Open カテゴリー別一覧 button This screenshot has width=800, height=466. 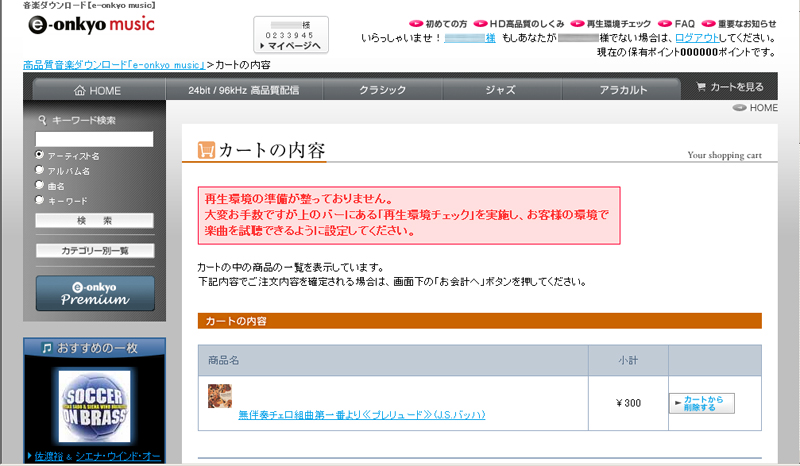coord(95,251)
